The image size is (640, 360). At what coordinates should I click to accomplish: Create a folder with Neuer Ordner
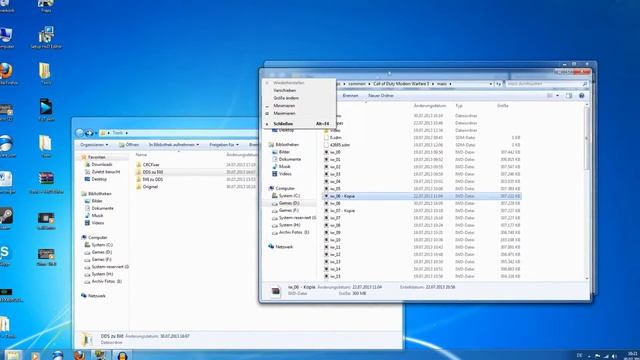coord(381,96)
